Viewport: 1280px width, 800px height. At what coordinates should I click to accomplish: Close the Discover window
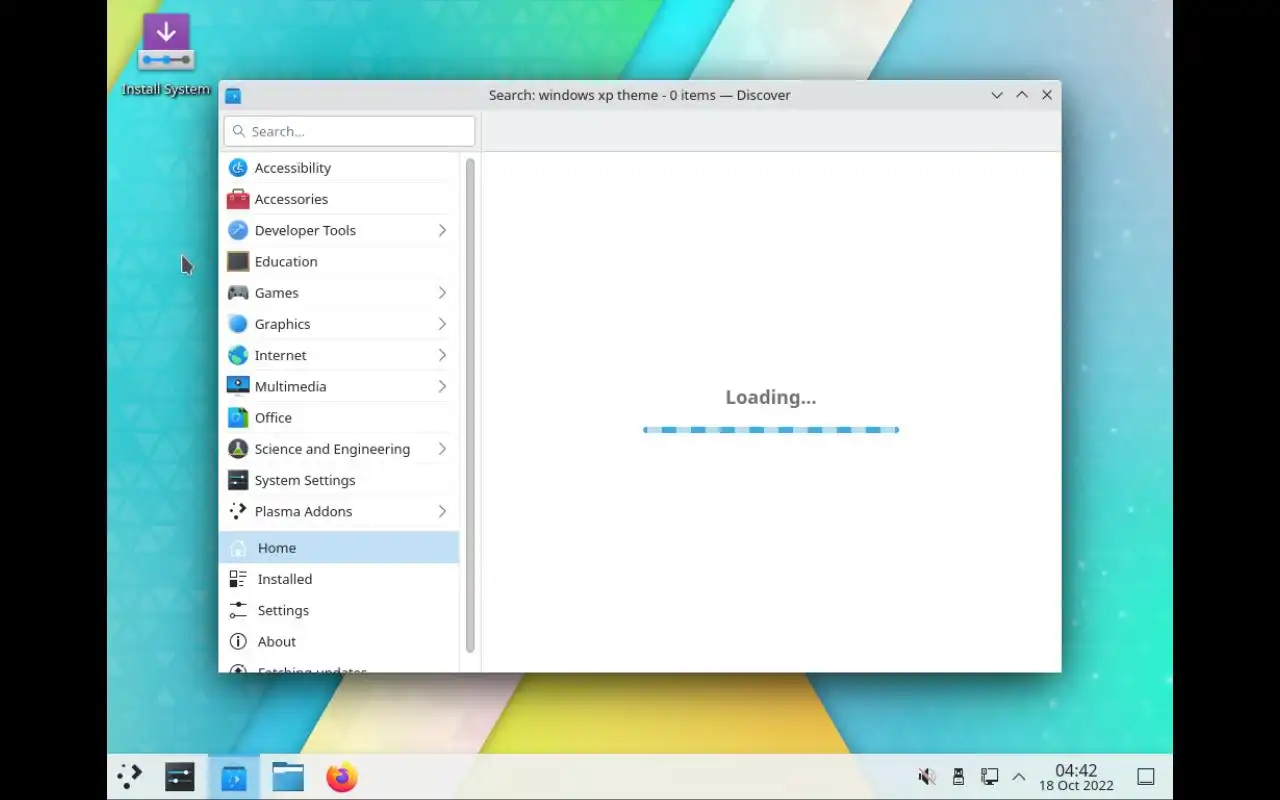(1047, 95)
